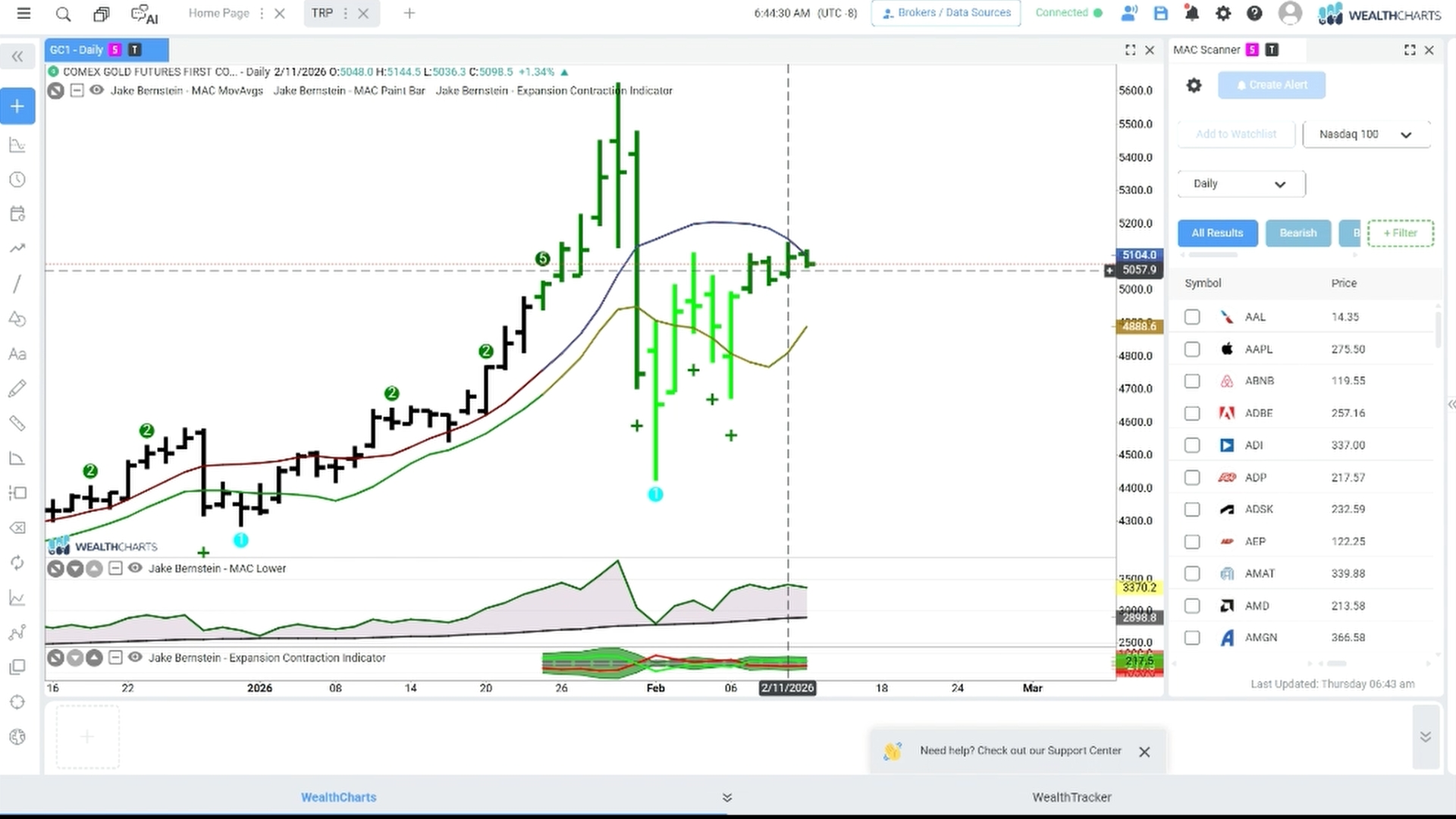The image size is (1456, 819).
Task: Click the notifications bell icon
Action: click(x=1191, y=13)
